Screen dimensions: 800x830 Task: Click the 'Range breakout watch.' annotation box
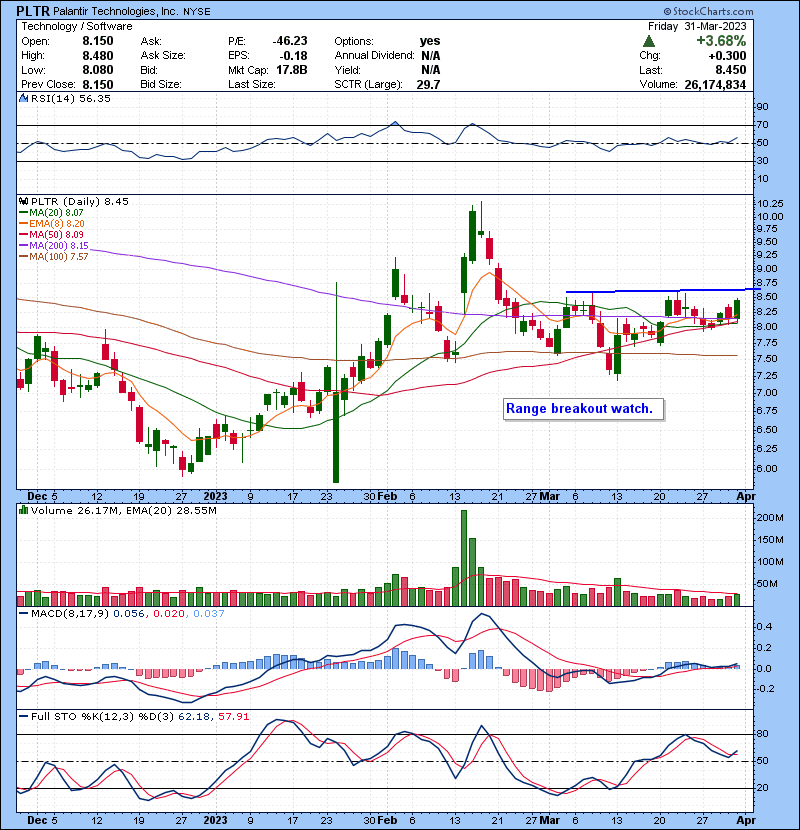[583, 409]
